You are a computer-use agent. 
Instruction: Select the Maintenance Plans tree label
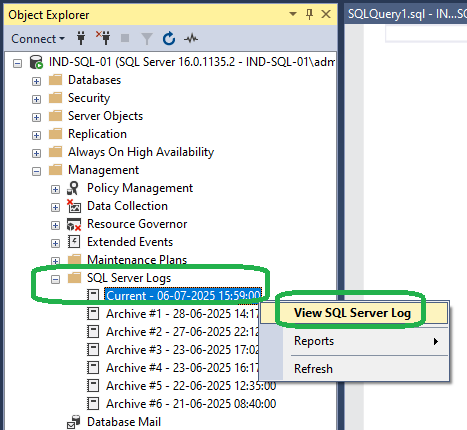pyautogui.click(x=137, y=260)
